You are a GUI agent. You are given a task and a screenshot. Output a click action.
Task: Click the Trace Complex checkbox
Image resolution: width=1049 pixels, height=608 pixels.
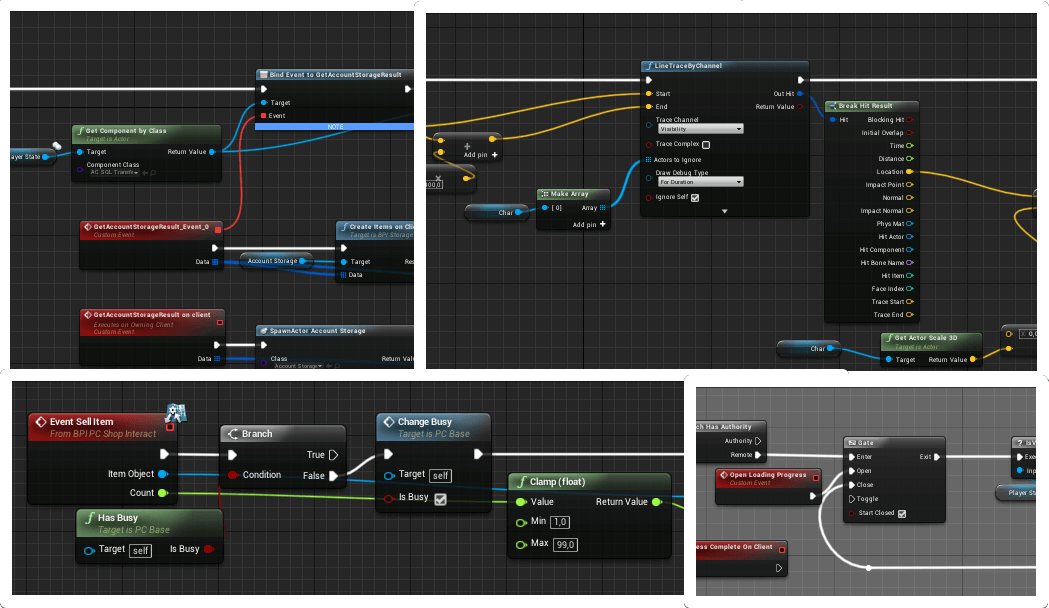[x=706, y=144]
